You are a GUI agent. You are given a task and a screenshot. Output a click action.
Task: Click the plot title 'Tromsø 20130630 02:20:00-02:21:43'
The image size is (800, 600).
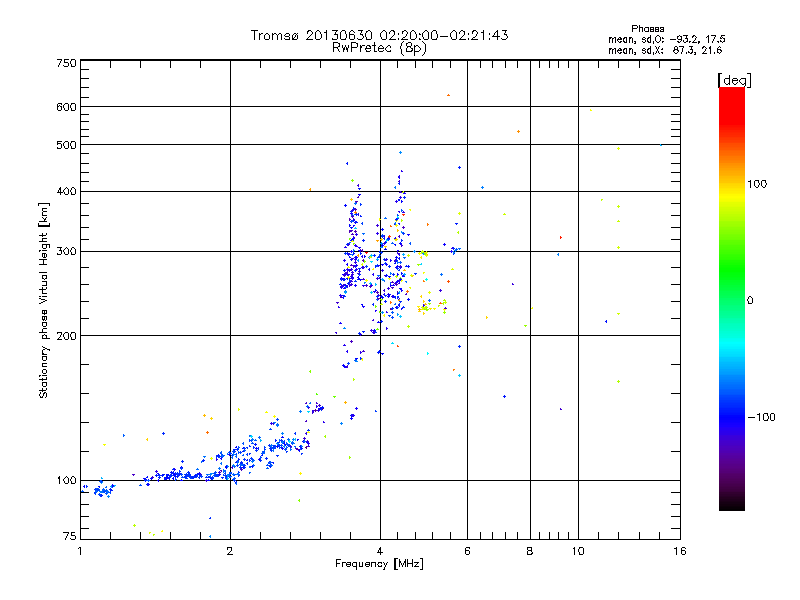click(379, 35)
